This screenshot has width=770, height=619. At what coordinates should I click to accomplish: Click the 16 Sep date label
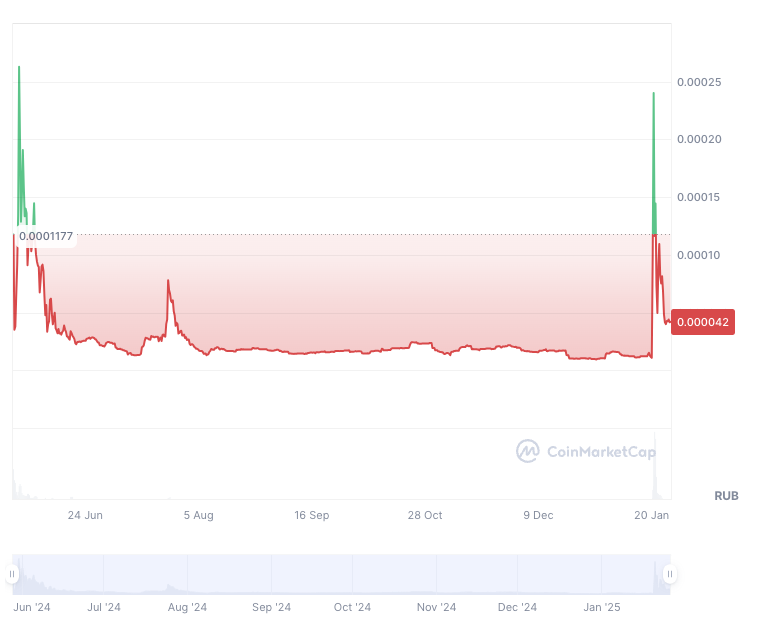[x=312, y=515]
